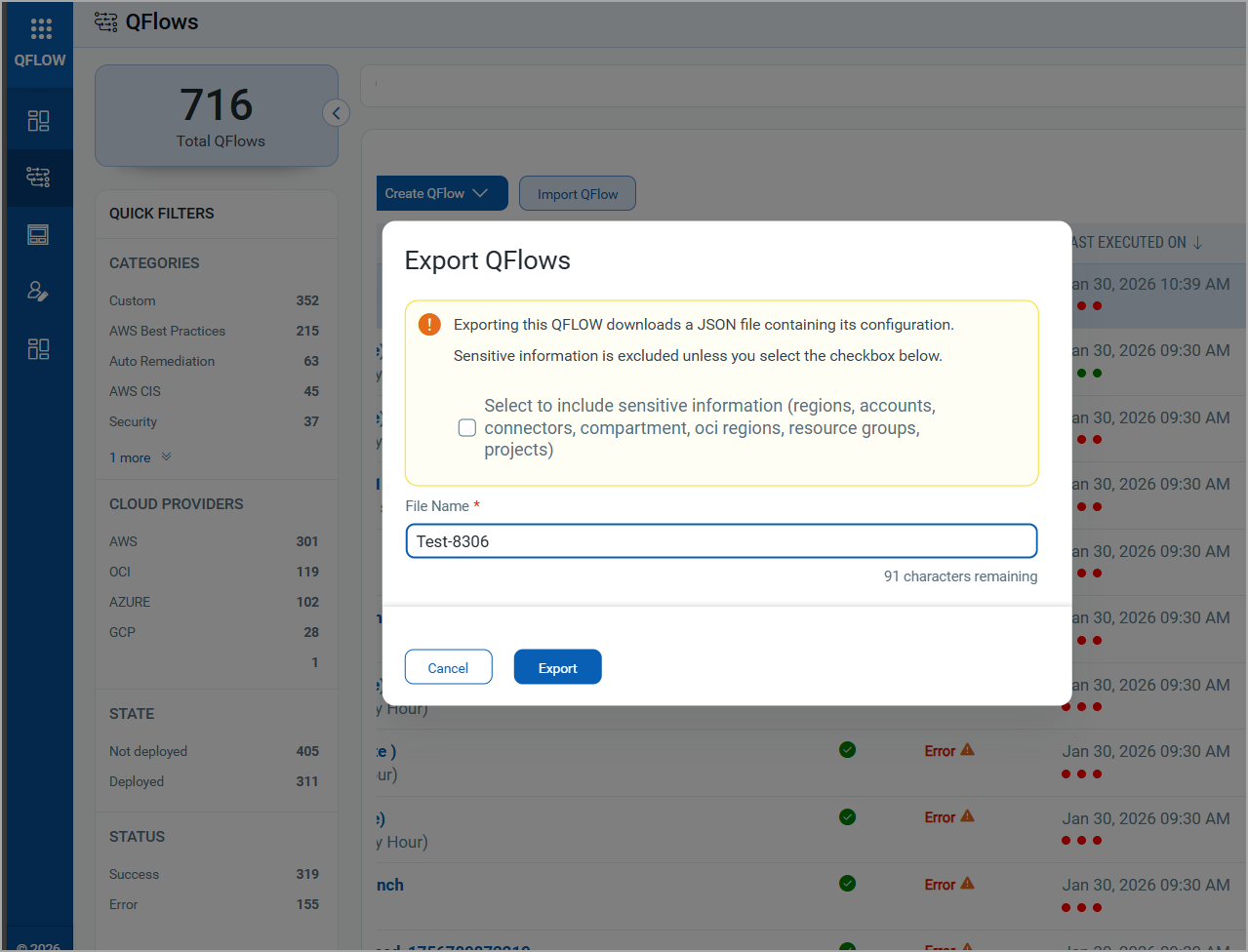Click the Export button
The width and height of the screenshot is (1248, 952).
557,667
